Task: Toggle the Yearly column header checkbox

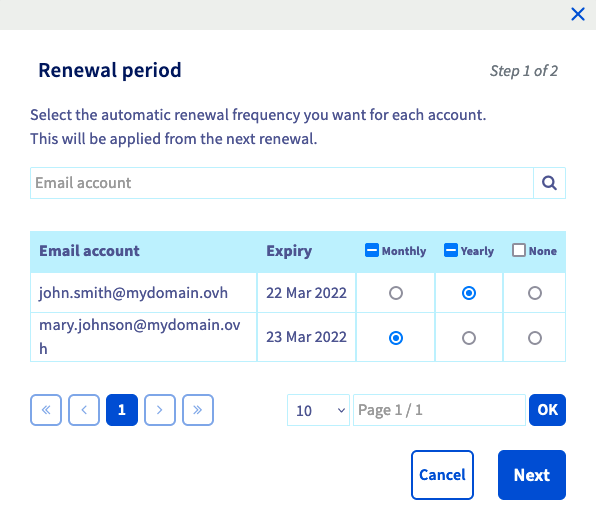Action: (x=451, y=251)
